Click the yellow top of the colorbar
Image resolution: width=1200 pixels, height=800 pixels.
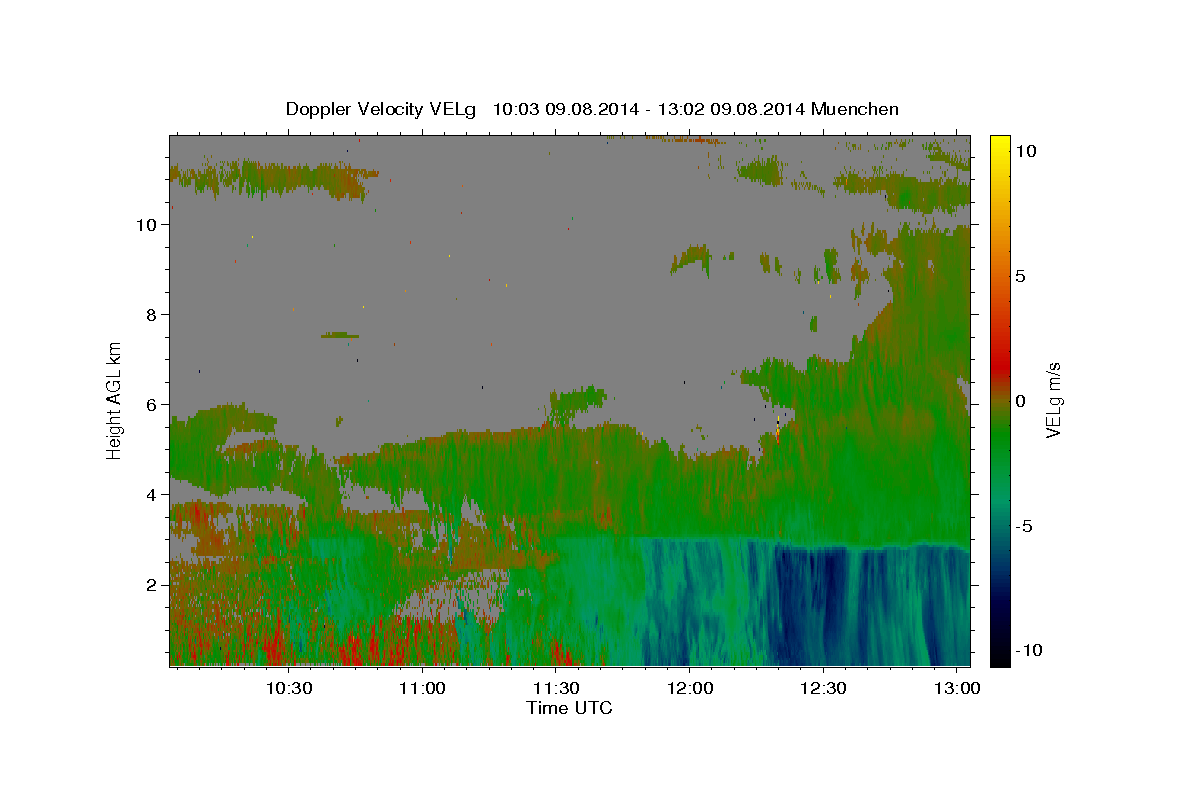click(x=999, y=145)
